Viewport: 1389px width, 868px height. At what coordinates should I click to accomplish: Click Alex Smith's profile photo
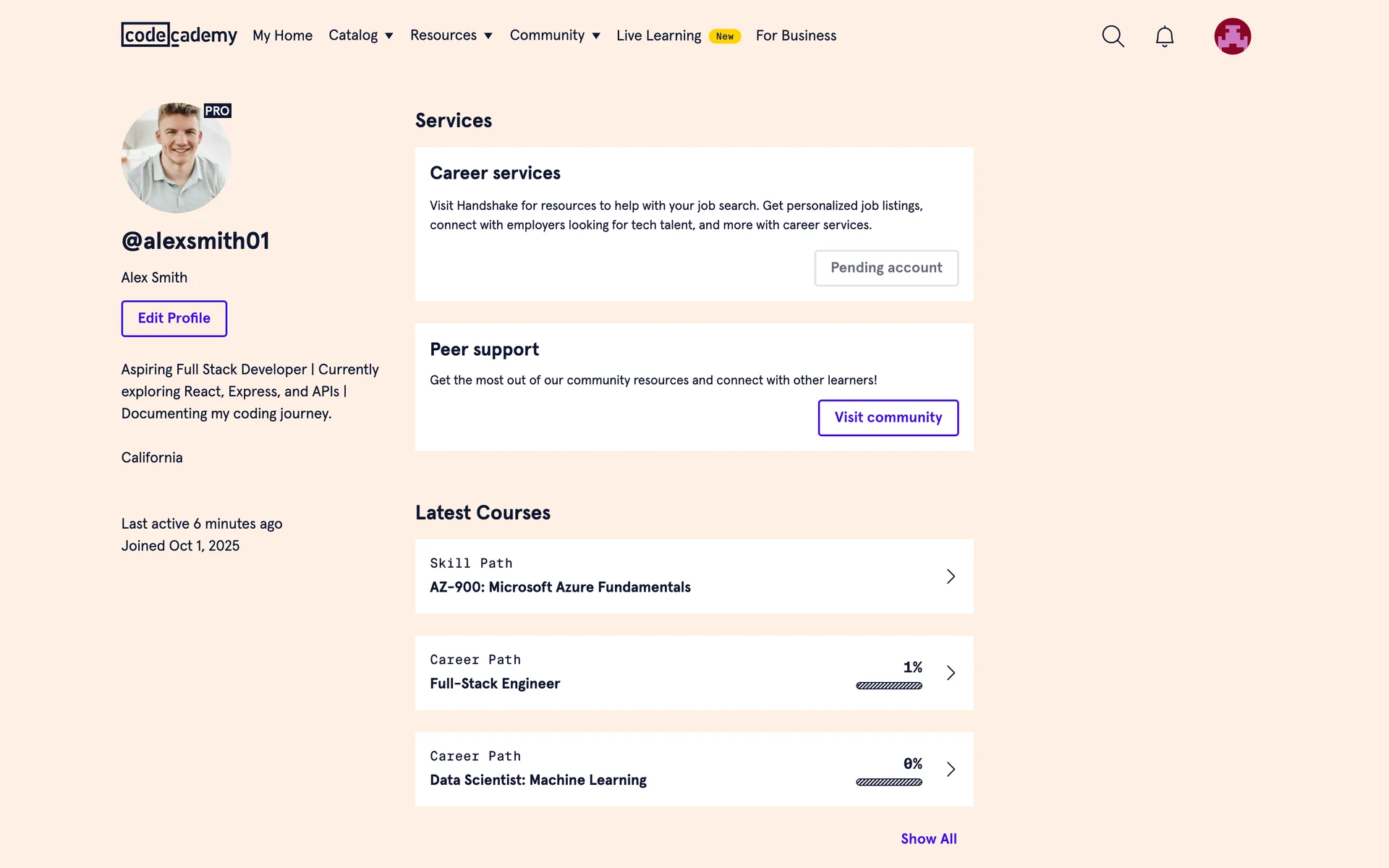tap(175, 159)
